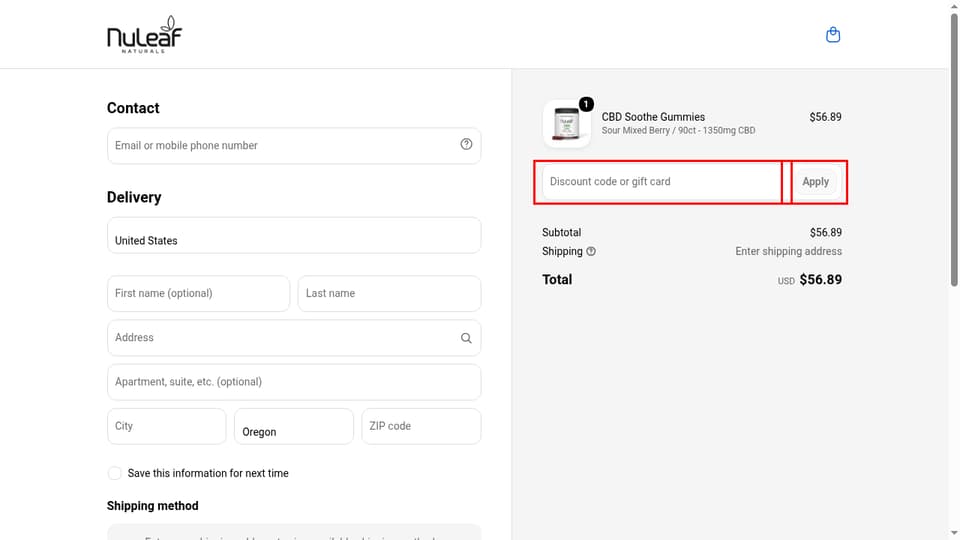Focus the City input field
The image size is (960, 540).
[167, 426]
